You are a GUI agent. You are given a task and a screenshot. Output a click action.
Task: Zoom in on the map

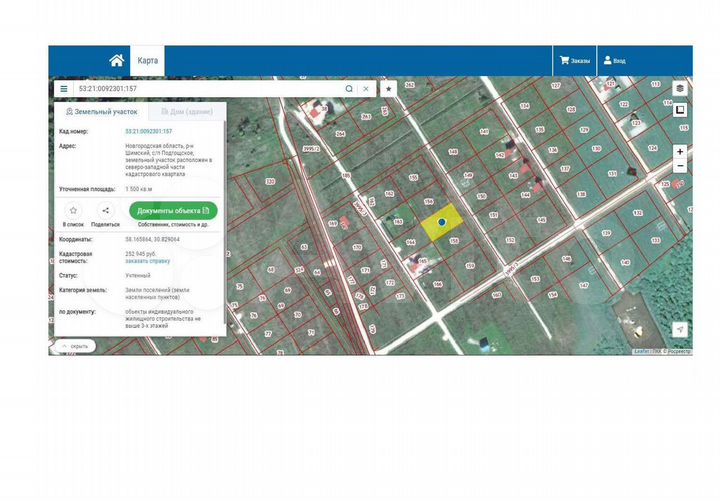[x=680, y=152]
